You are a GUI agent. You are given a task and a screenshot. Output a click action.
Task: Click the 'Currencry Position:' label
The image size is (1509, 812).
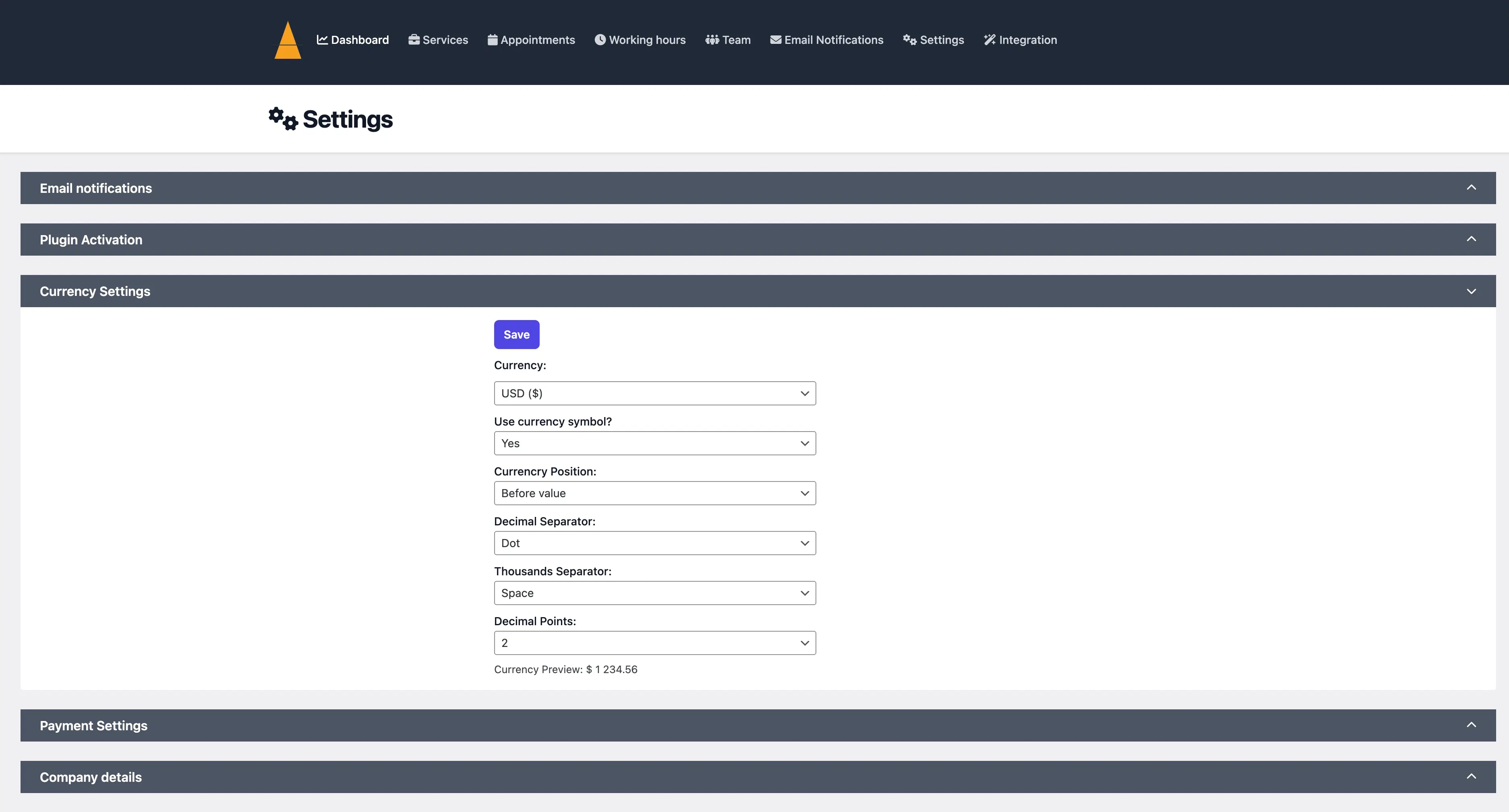pyautogui.click(x=545, y=471)
